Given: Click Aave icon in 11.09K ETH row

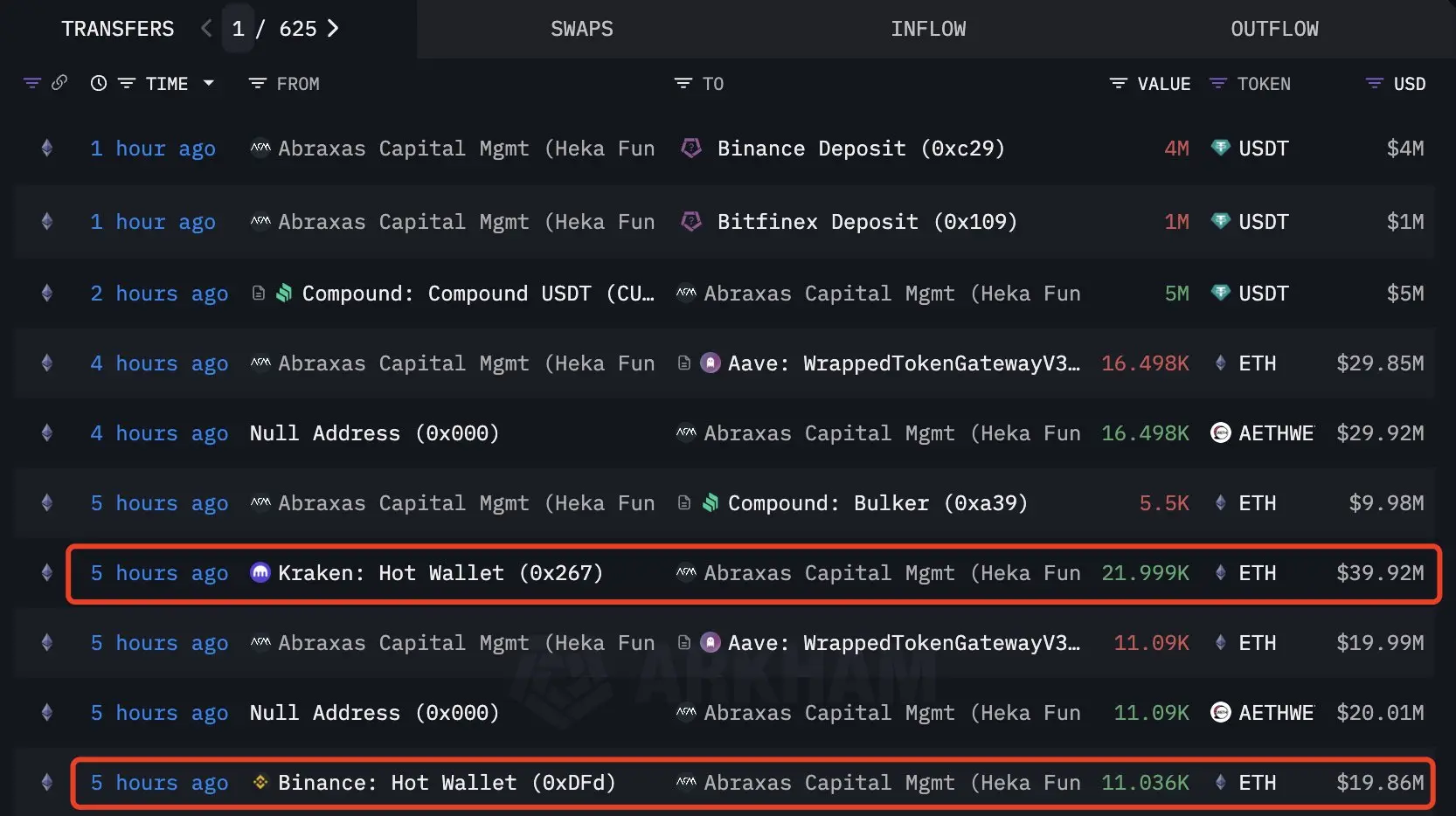Looking at the screenshot, I should (711, 642).
